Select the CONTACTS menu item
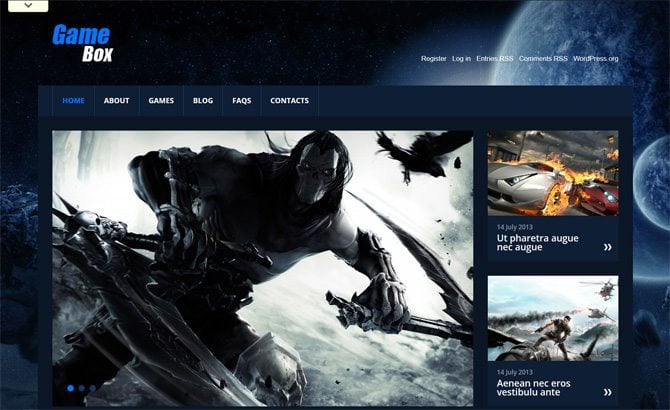The width and height of the screenshot is (670, 410). click(289, 101)
